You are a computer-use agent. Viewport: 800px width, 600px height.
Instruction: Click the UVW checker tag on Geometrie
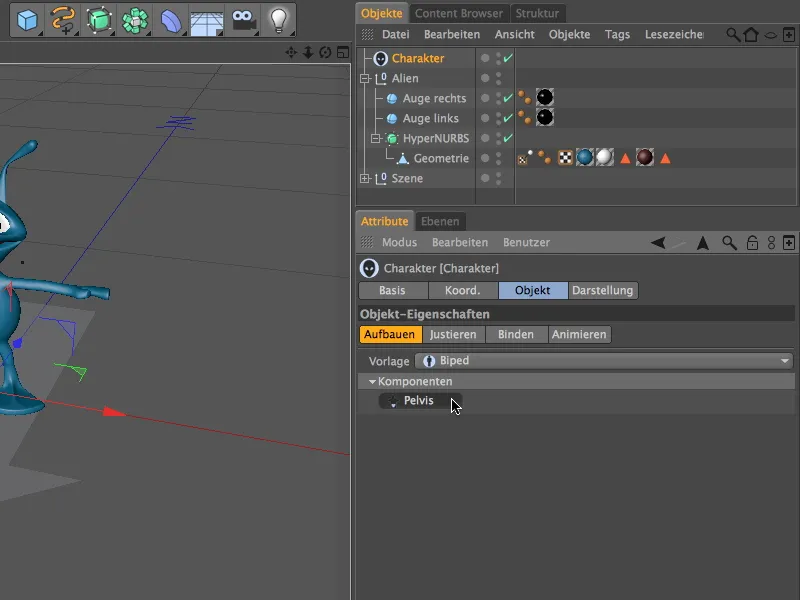(565, 158)
